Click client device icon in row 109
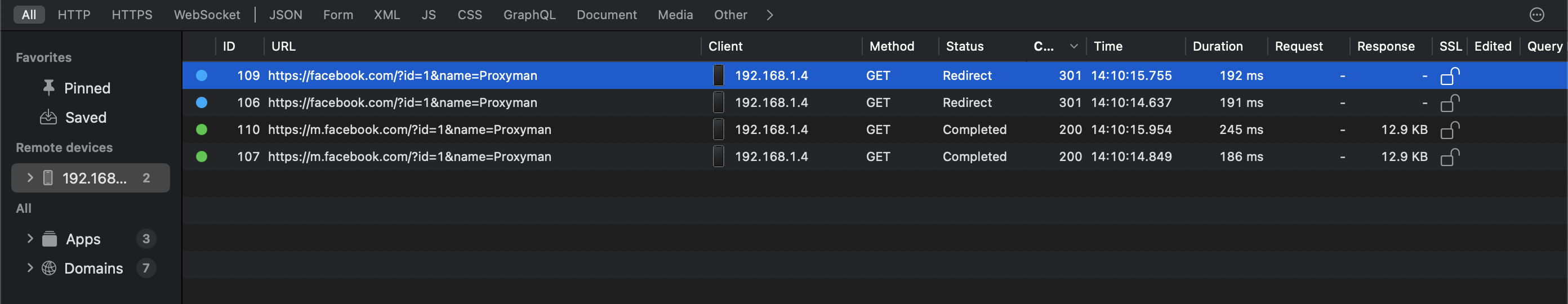 [x=718, y=75]
